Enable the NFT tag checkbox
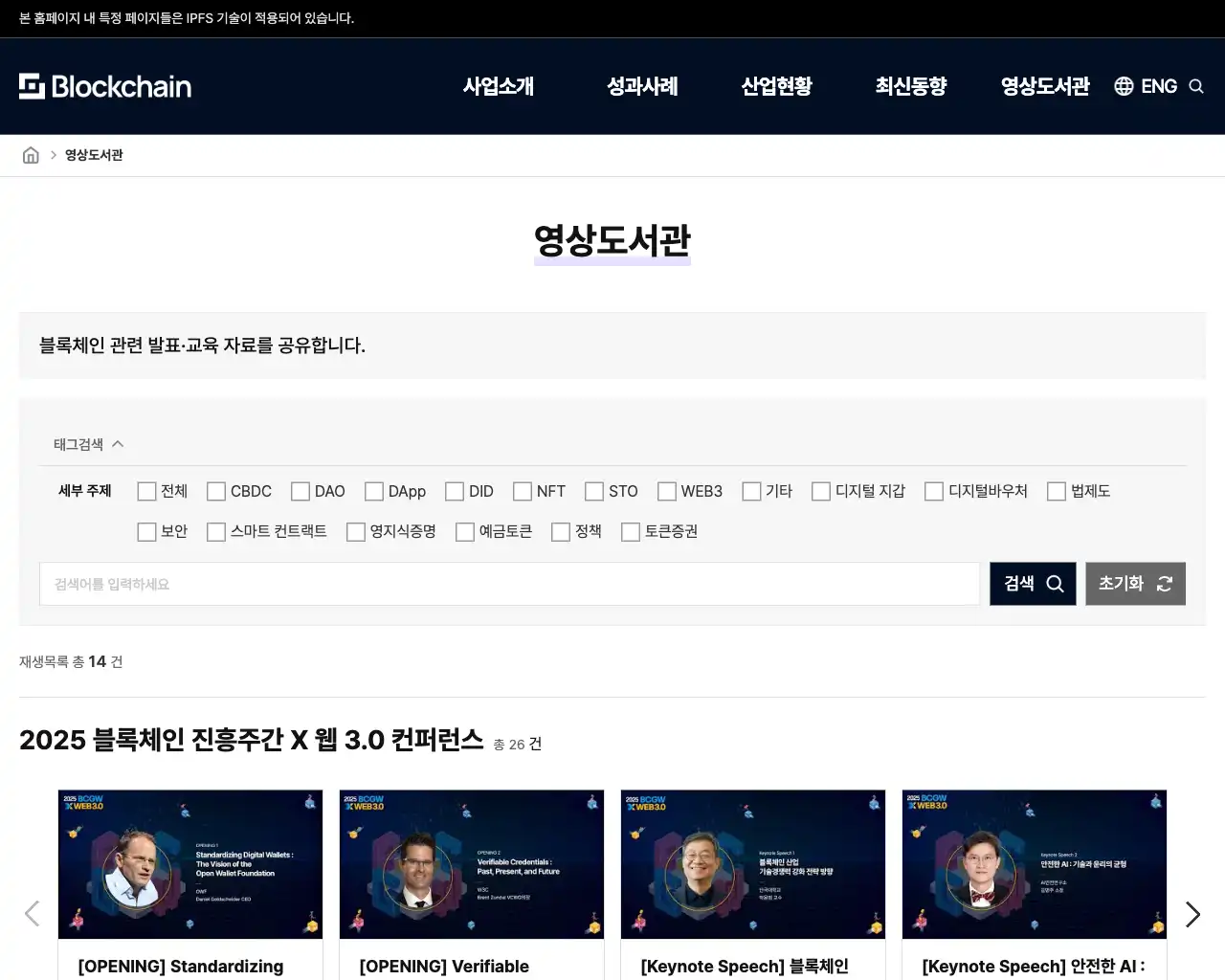Image resolution: width=1225 pixels, height=980 pixels. point(522,491)
